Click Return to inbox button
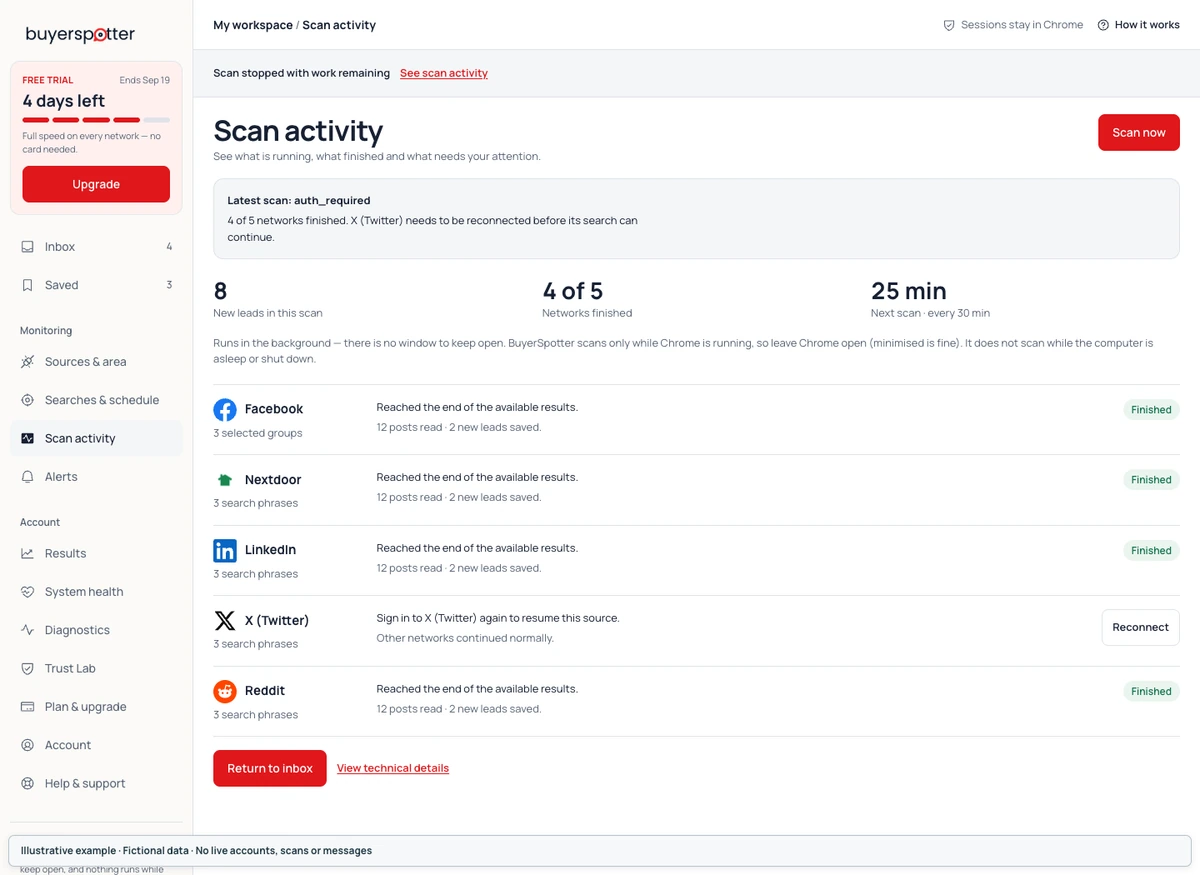 [x=270, y=768]
